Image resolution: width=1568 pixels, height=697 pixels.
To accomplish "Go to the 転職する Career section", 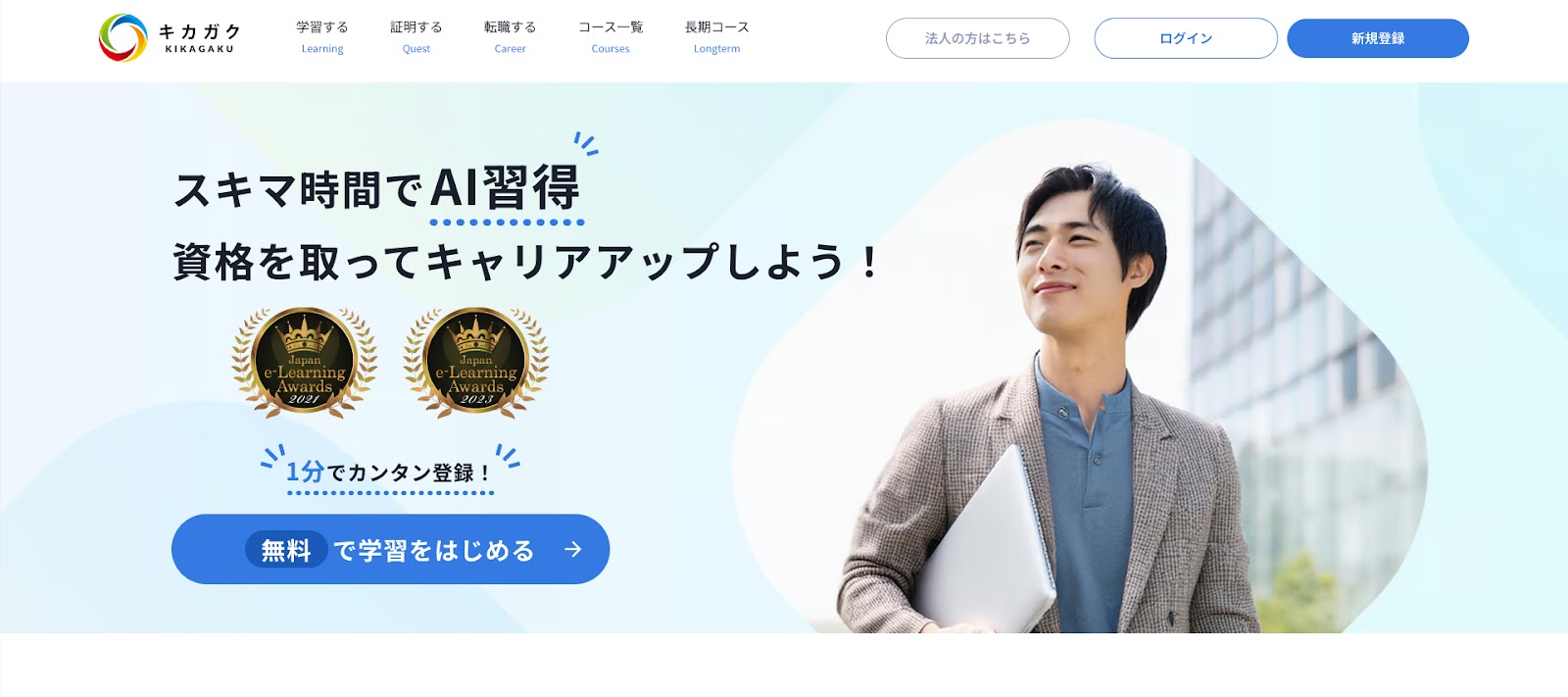I will 511,37.
